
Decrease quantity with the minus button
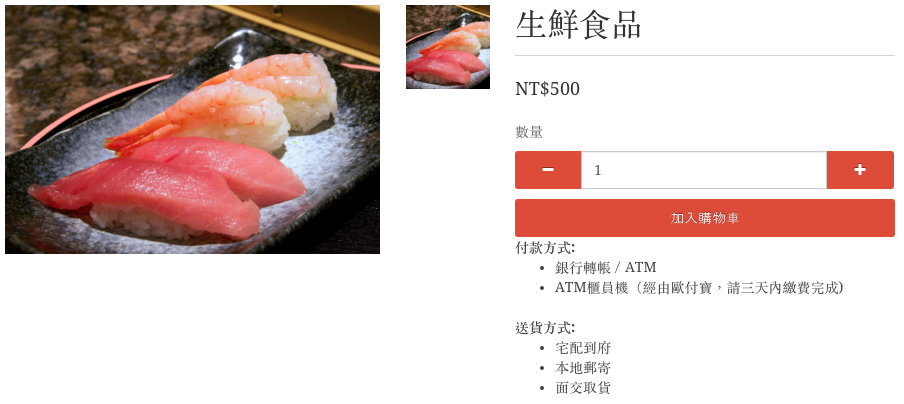[548, 170]
